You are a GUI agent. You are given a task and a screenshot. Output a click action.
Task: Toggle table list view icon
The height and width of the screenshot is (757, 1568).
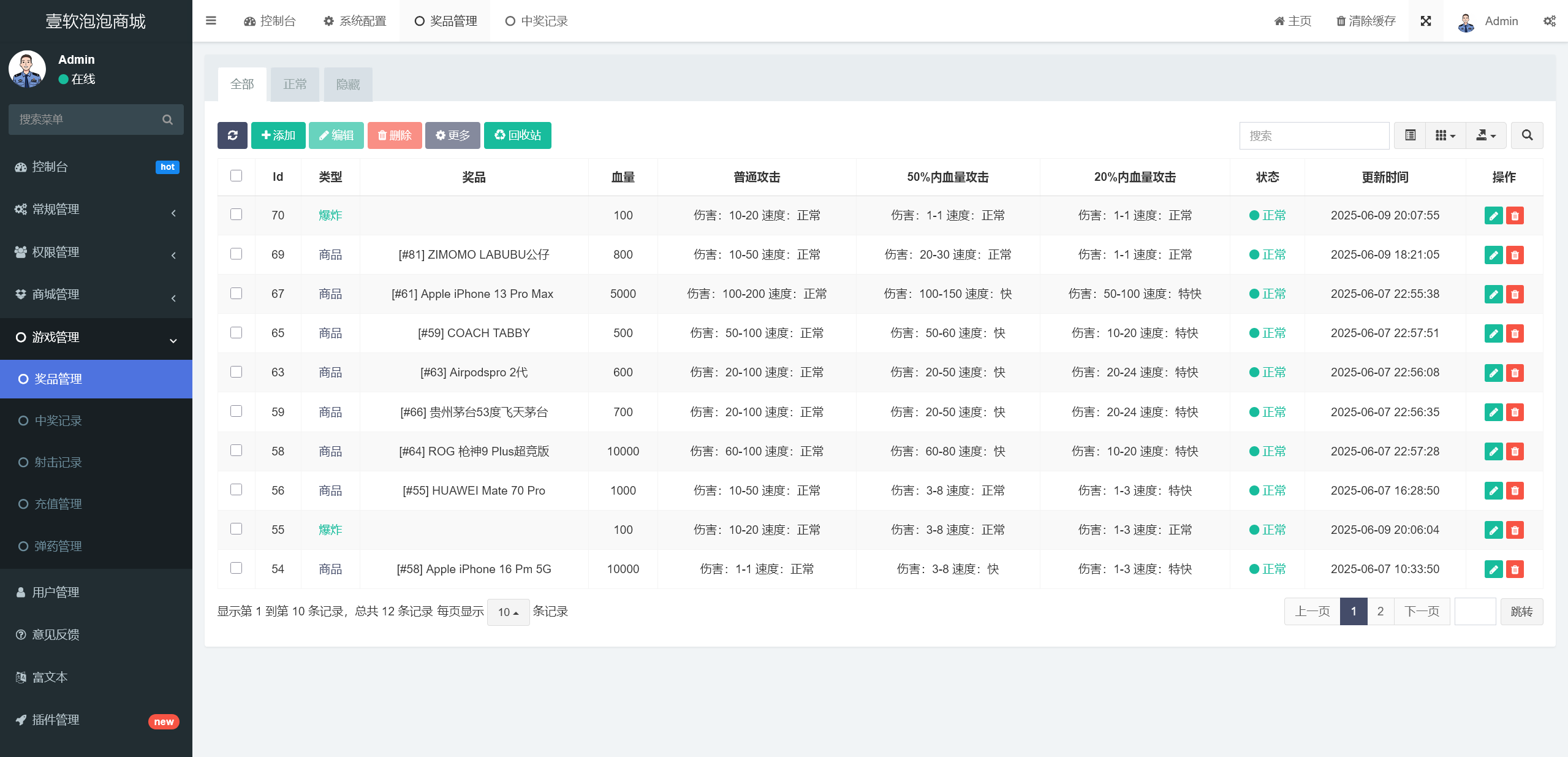point(1410,135)
